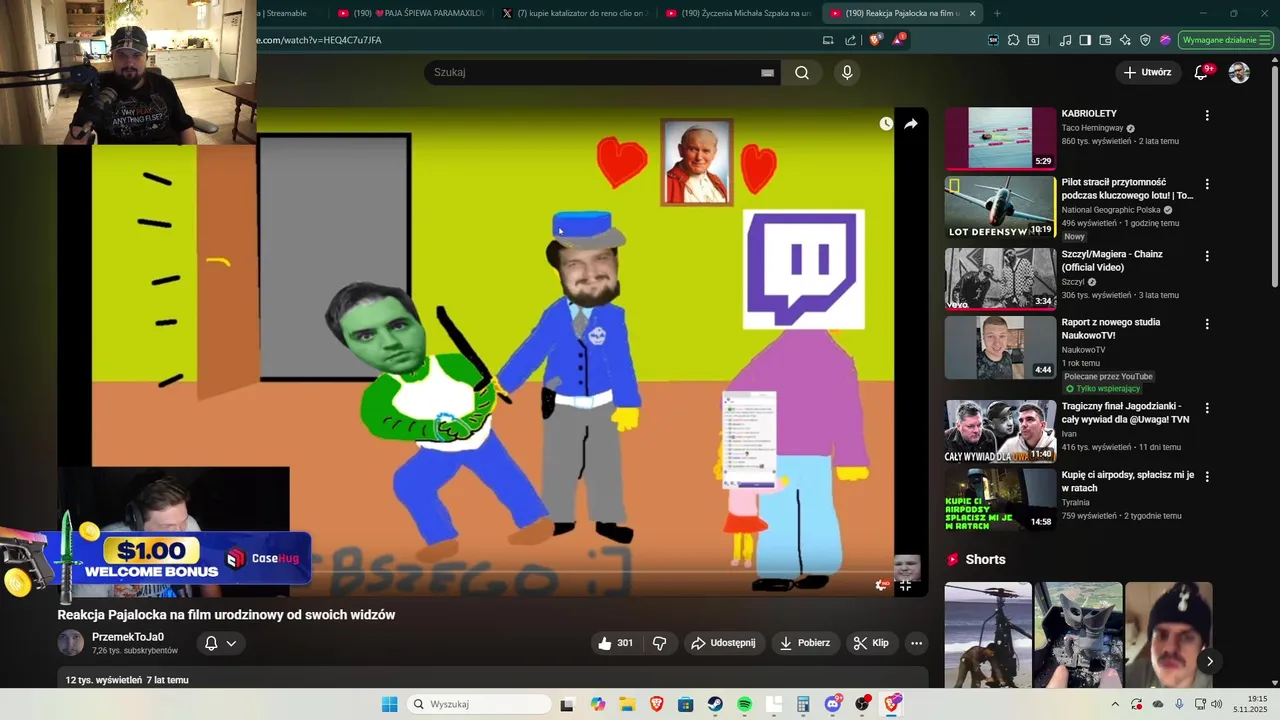
Task: Open the Wymagane działanie browser menu
Action: (1226, 40)
